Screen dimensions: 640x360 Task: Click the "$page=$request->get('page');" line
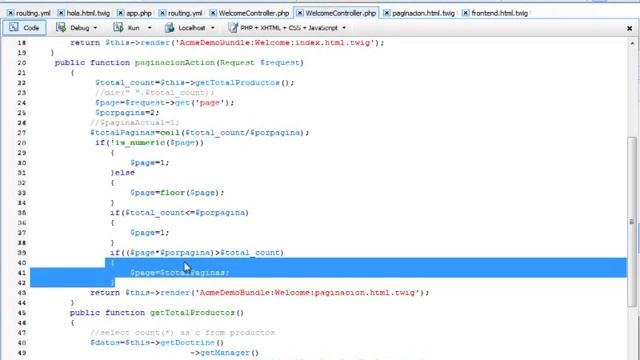[x=165, y=102]
